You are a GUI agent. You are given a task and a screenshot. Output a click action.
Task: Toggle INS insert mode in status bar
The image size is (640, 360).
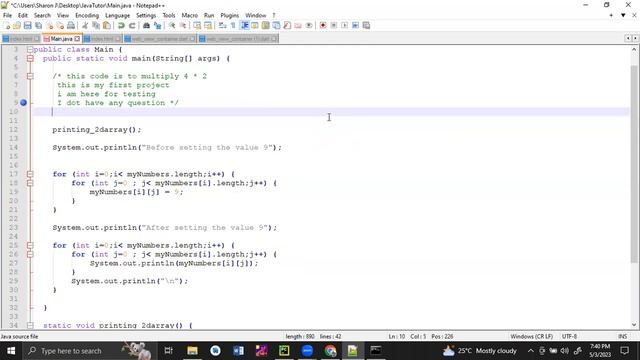click(622, 336)
